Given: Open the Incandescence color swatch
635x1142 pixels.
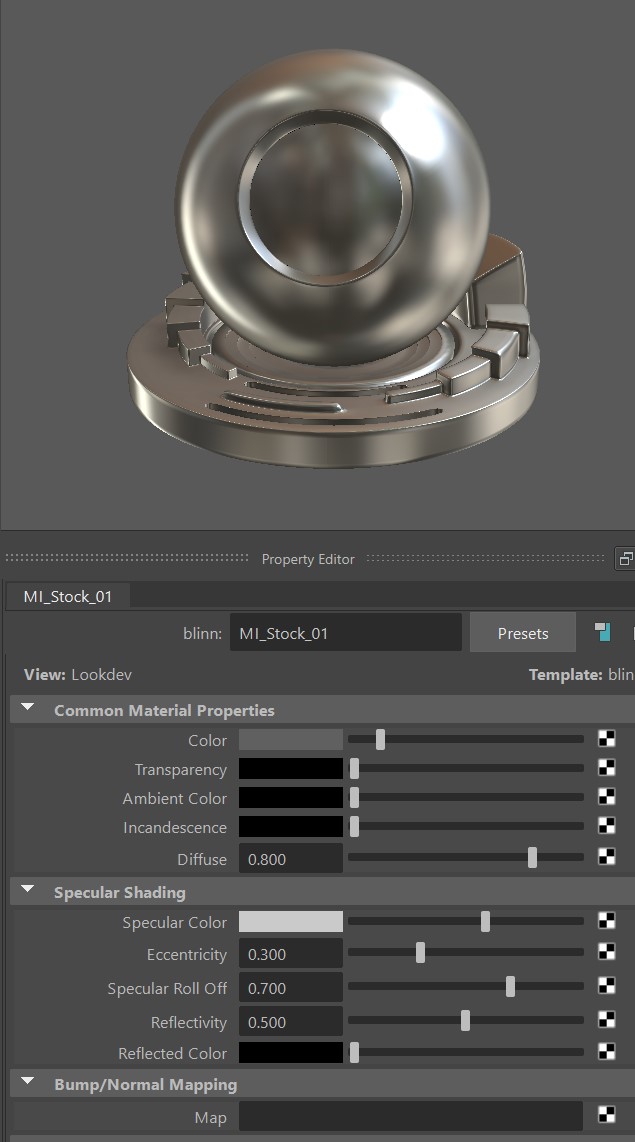Looking at the screenshot, I should (291, 827).
